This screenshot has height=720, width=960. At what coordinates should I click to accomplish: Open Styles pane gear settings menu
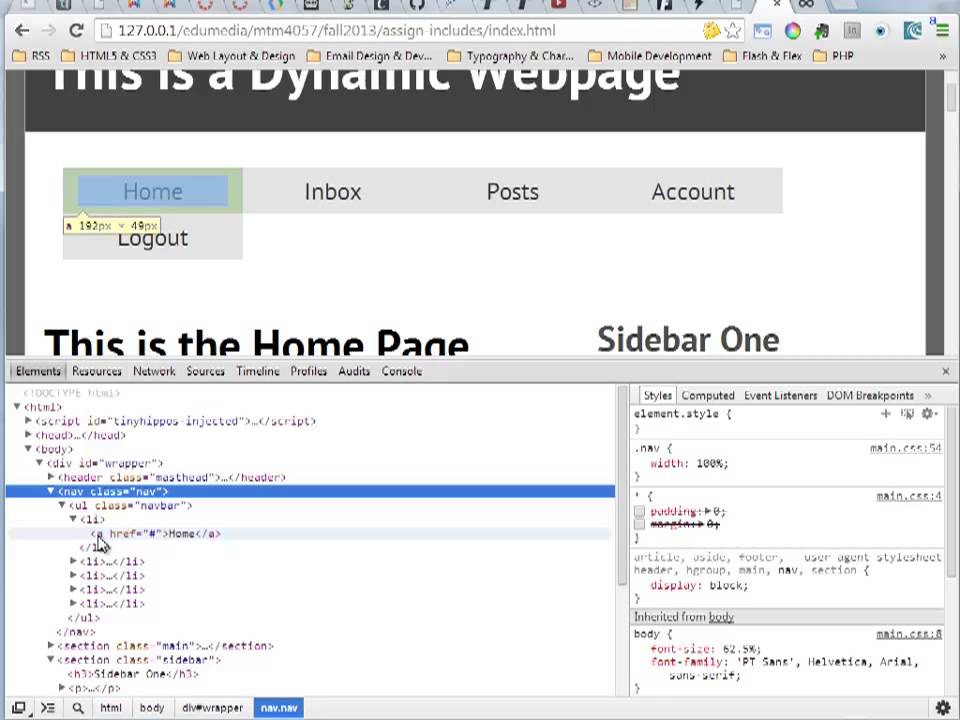click(x=929, y=414)
